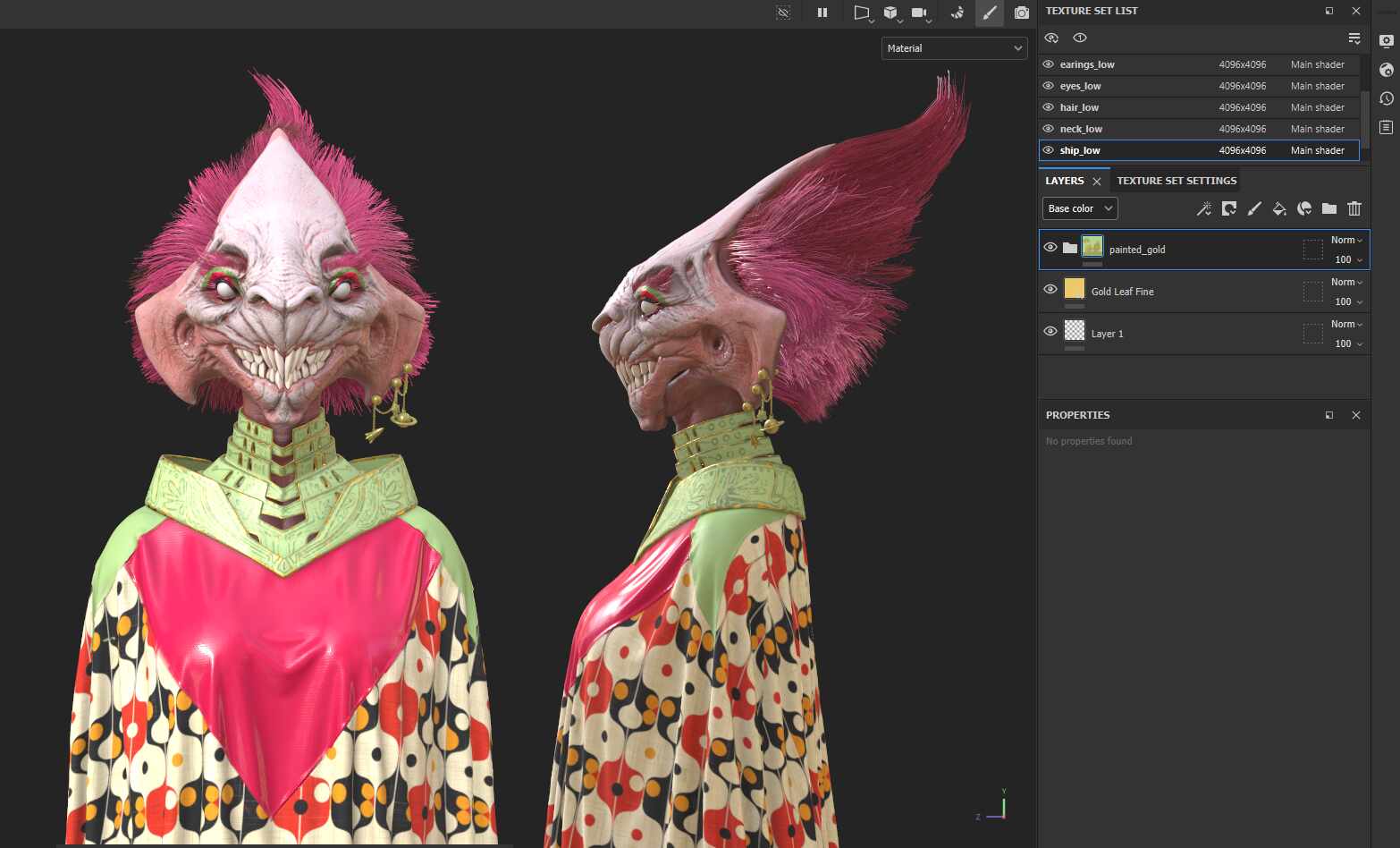Click Main shader for neck_low row

click(1318, 129)
